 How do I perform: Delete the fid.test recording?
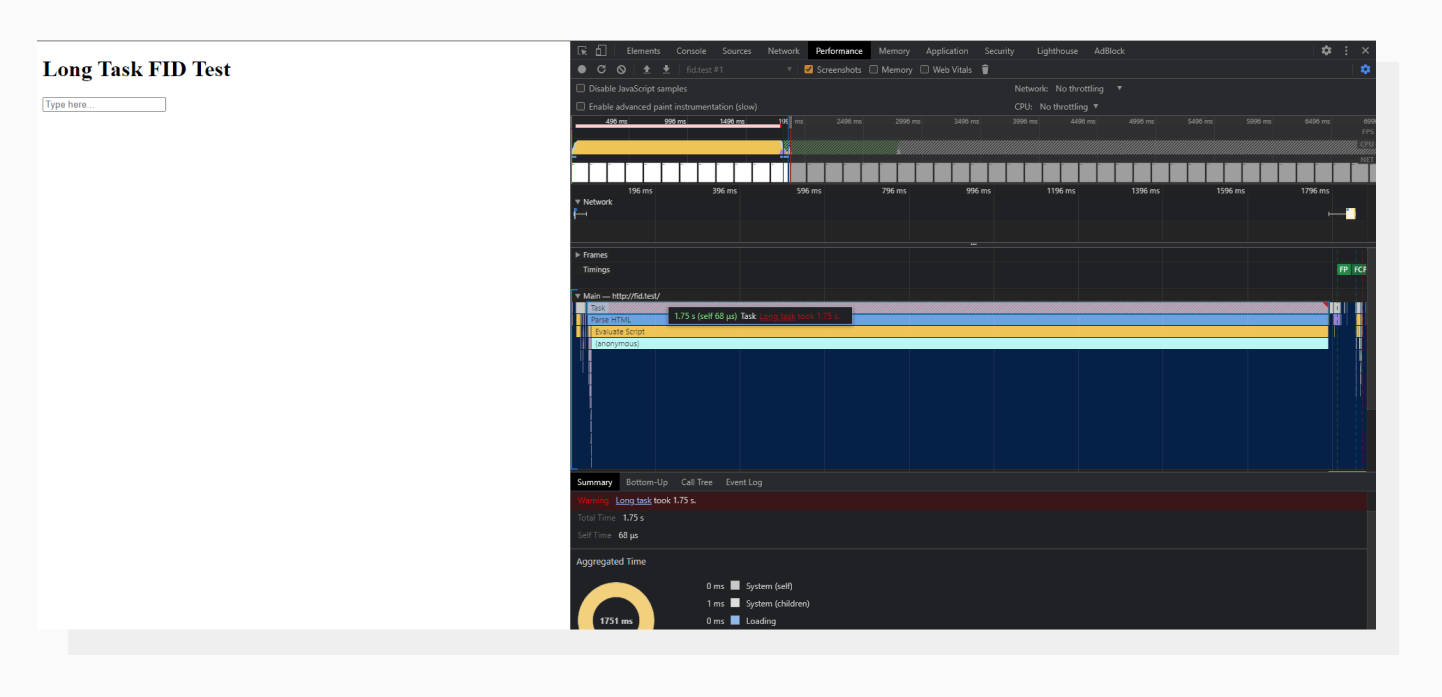pyautogui.click(x=985, y=69)
